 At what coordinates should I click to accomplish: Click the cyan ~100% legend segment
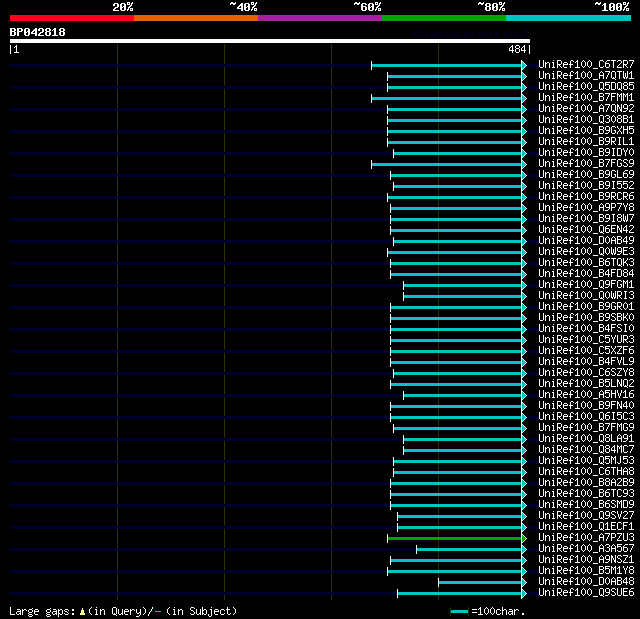pos(569,18)
